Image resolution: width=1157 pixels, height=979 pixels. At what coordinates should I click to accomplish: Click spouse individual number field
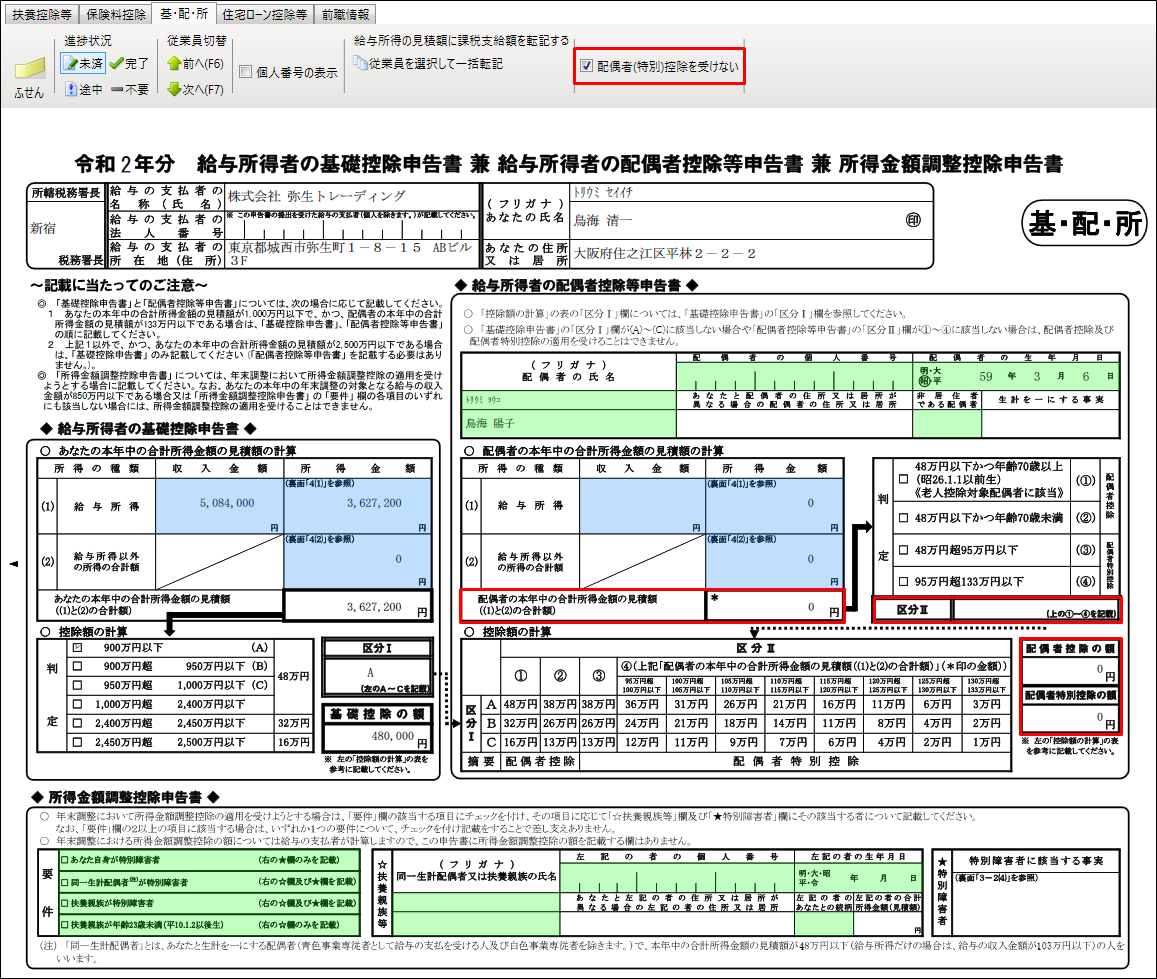[x=794, y=376]
